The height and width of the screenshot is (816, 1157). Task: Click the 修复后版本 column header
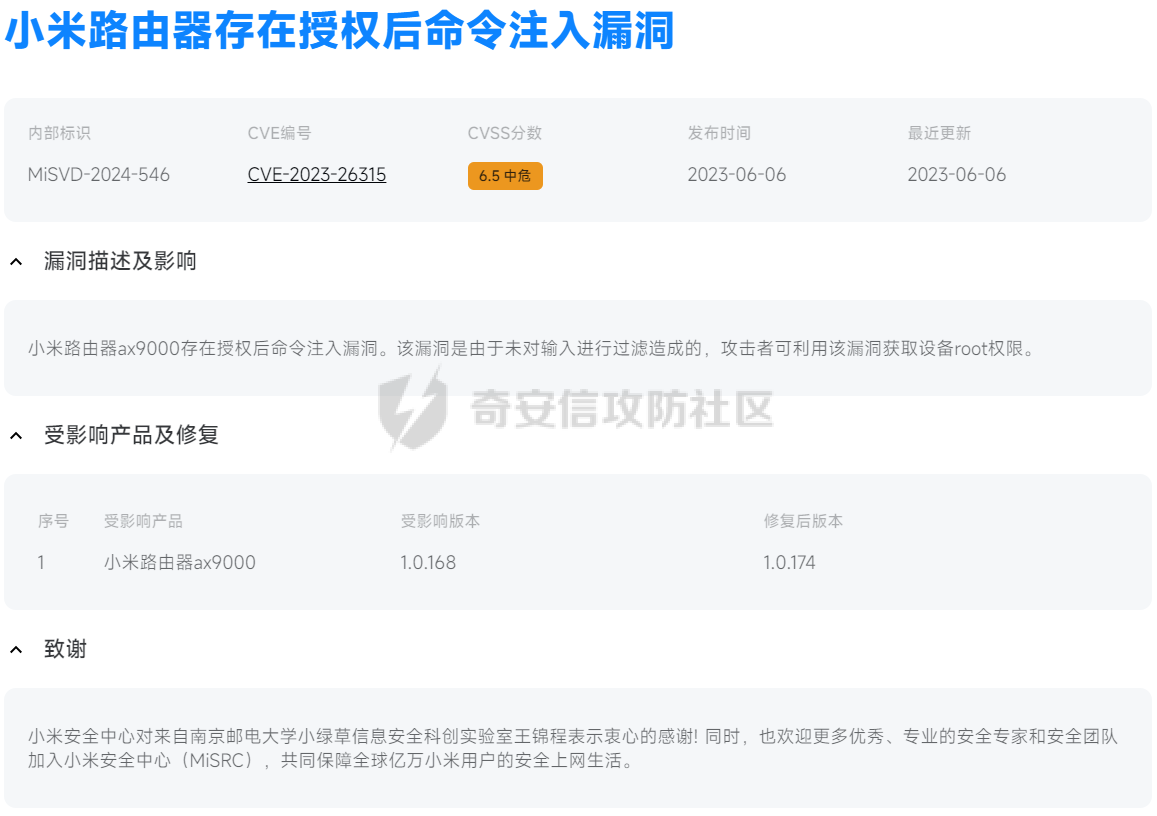[x=803, y=521]
